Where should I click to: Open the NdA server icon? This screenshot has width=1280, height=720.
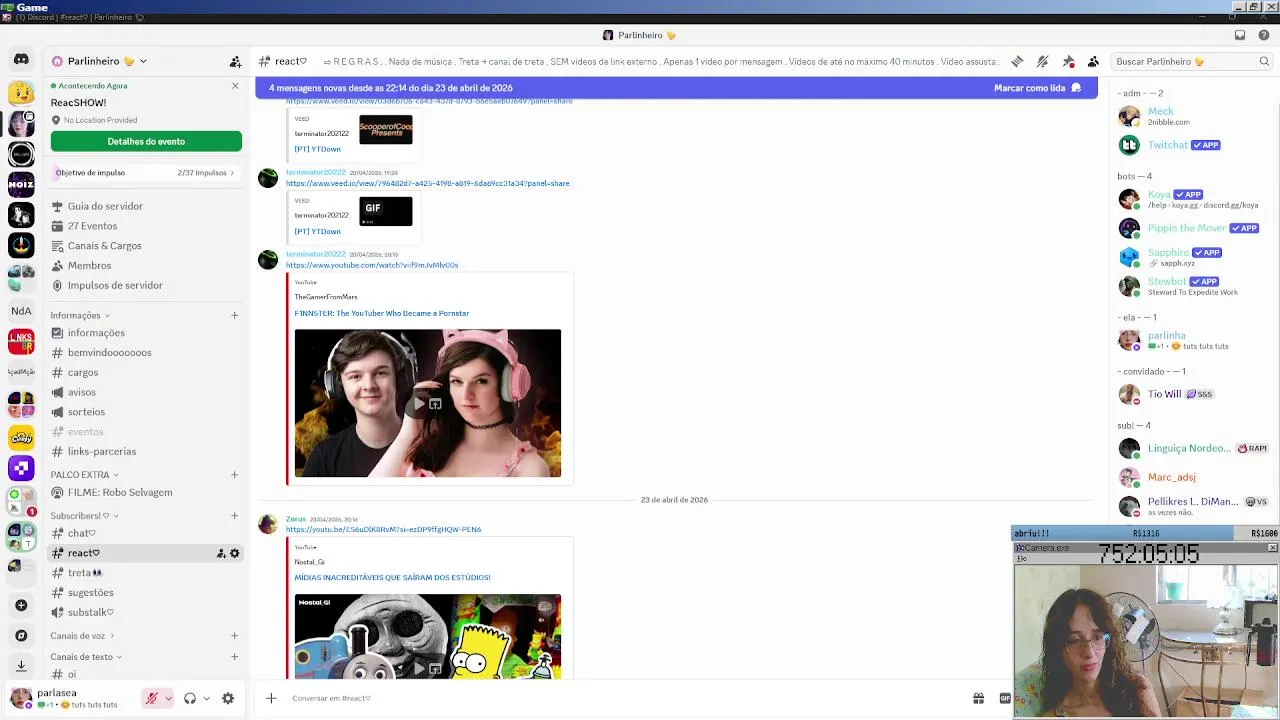[x=21, y=311]
